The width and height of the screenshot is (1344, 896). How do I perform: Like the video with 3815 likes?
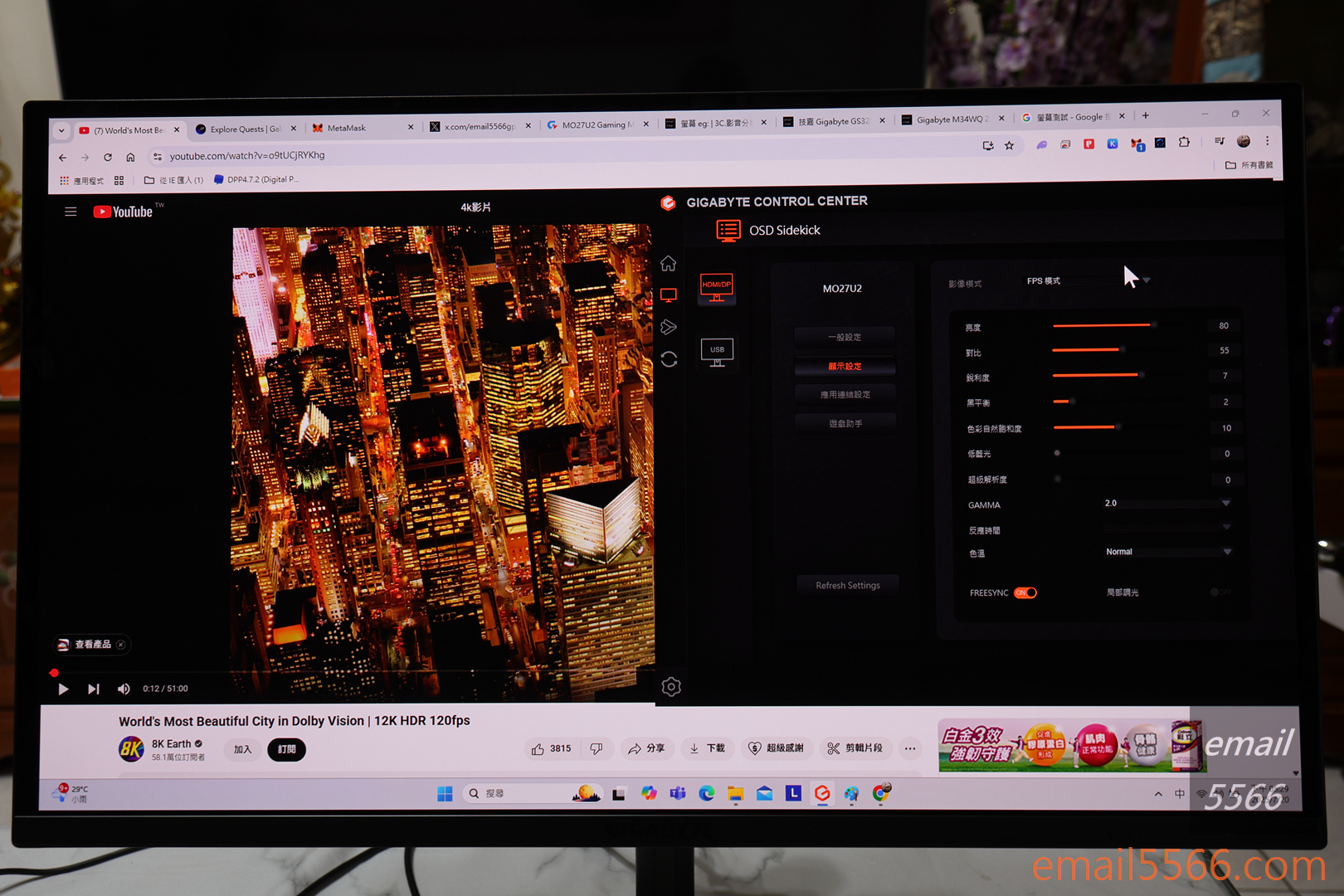[x=551, y=748]
